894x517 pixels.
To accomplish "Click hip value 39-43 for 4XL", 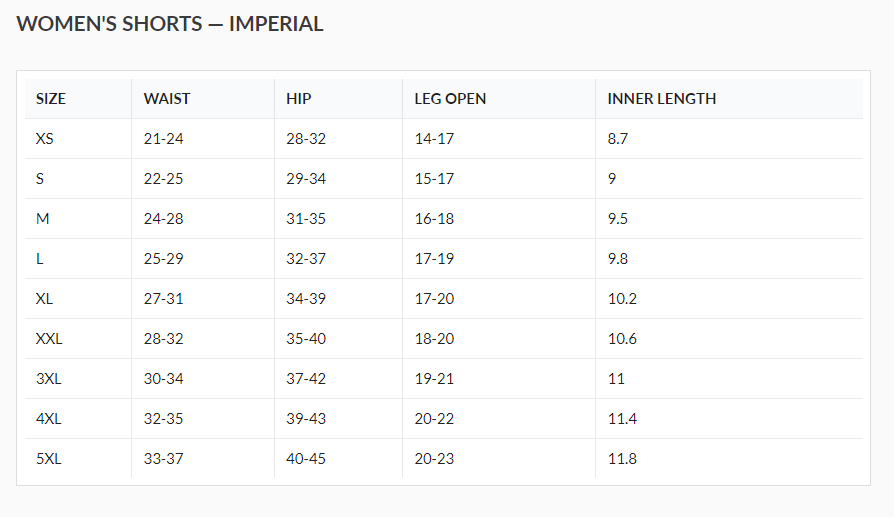I will [x=306, y=419].
